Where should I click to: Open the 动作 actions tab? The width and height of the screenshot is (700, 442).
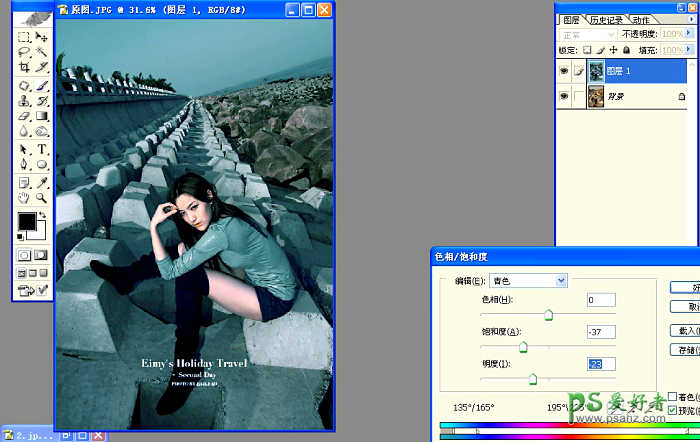(x=641, y=19)
